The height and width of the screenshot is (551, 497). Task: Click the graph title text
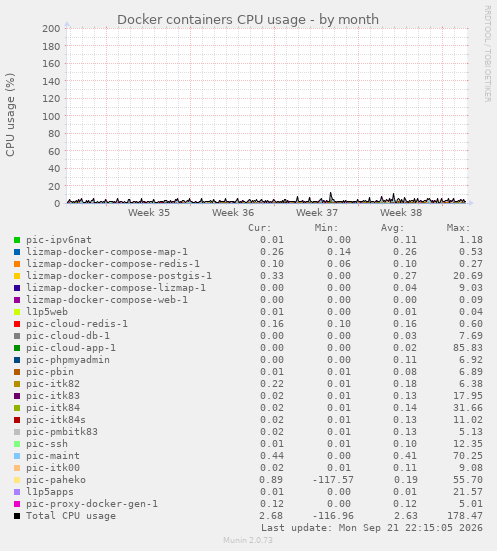coord(248,20)
